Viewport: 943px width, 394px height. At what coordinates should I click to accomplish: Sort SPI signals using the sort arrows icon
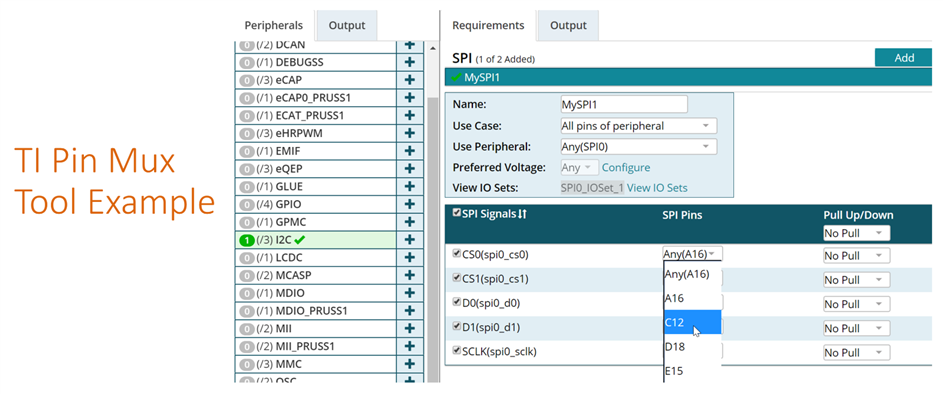pyautogui.click(x=522, y=214)
